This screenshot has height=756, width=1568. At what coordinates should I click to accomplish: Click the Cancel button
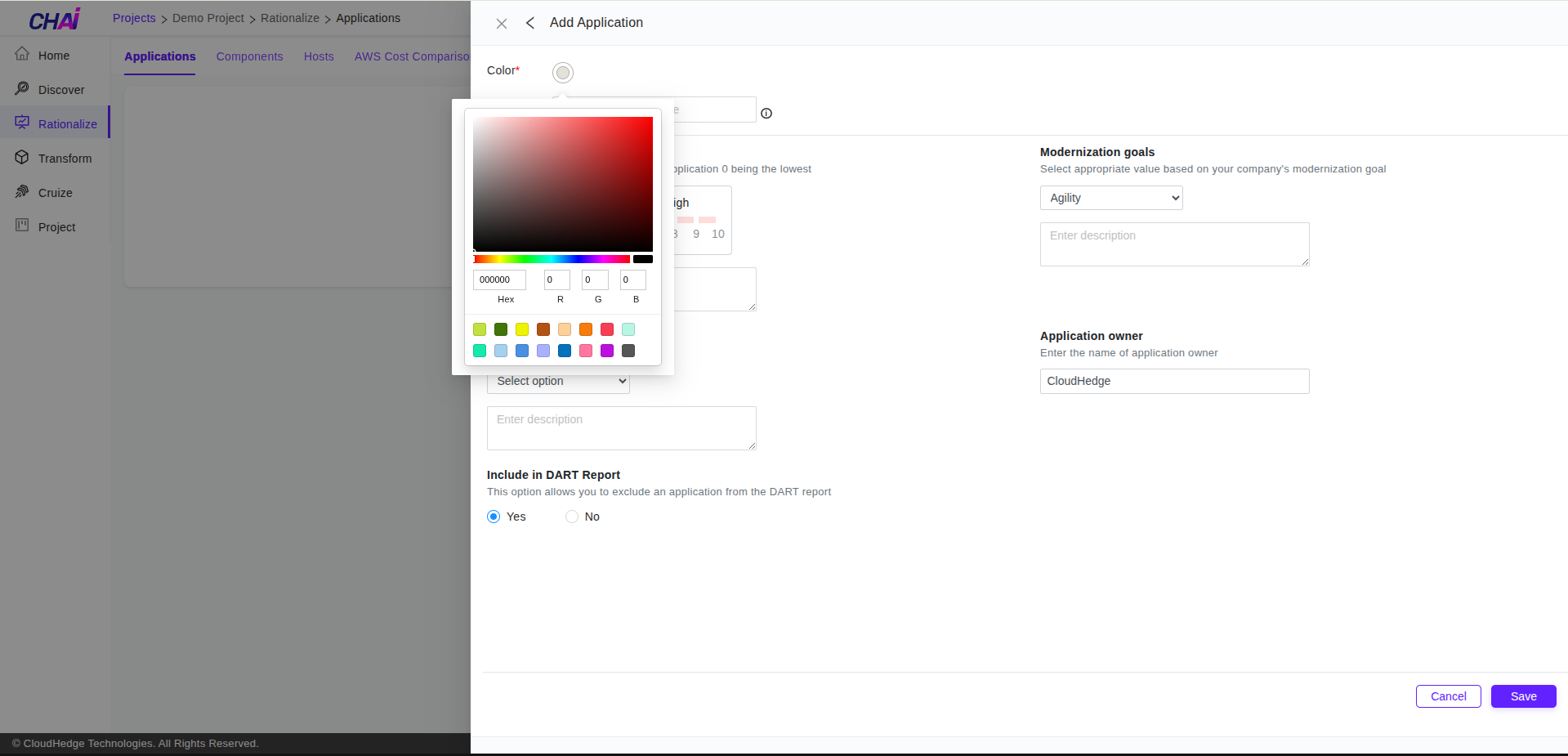click(1447, 696)
